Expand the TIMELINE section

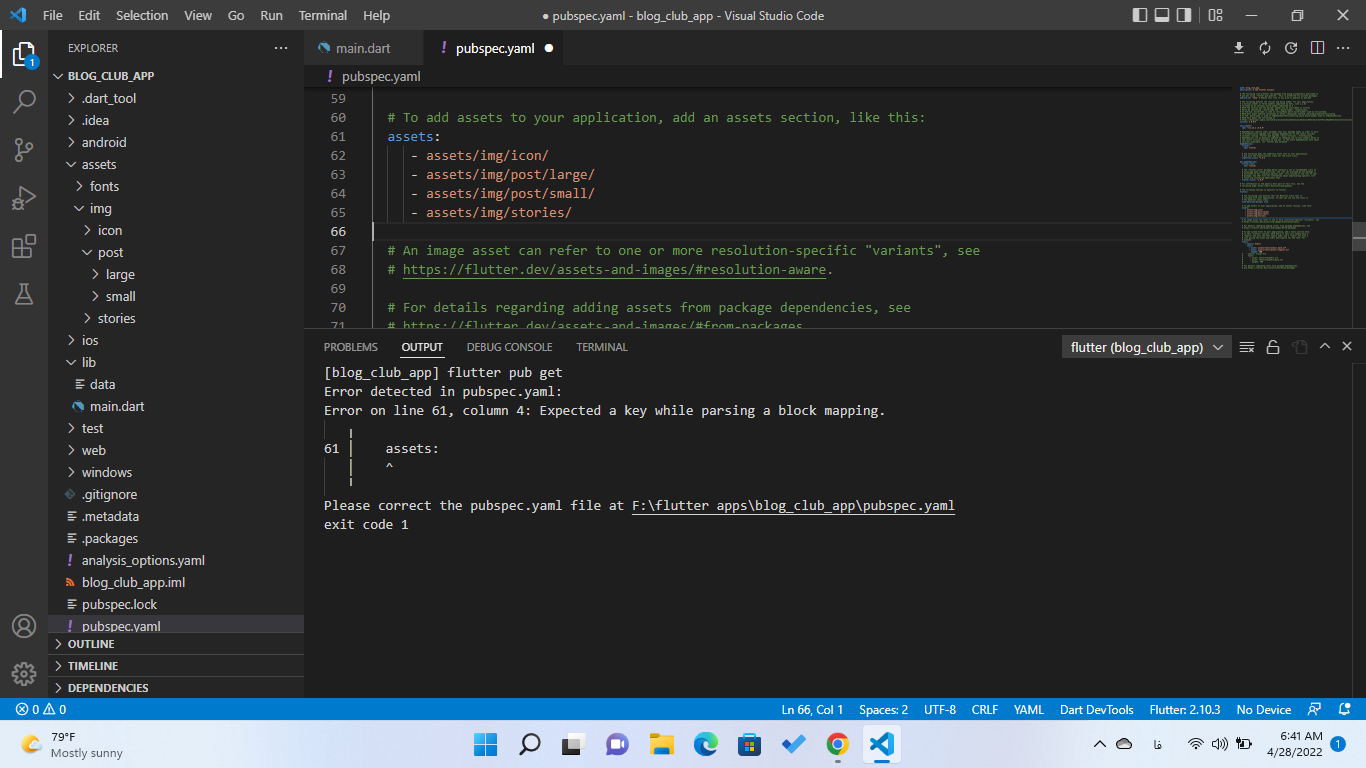176,666
